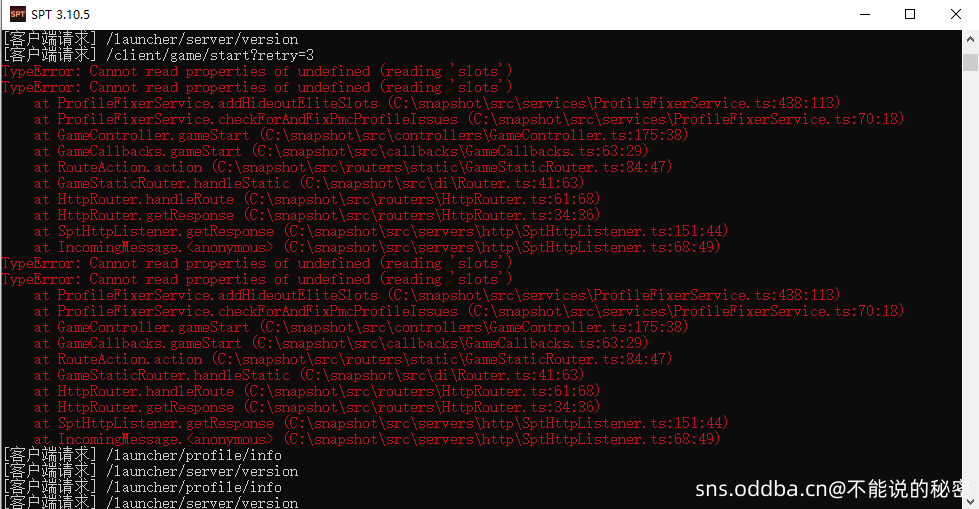Image resolution: width=979 pixels, height=509 pixels.
Task: Click the first RouteAction.action stack trace line
Action: [x=353, y=167]
